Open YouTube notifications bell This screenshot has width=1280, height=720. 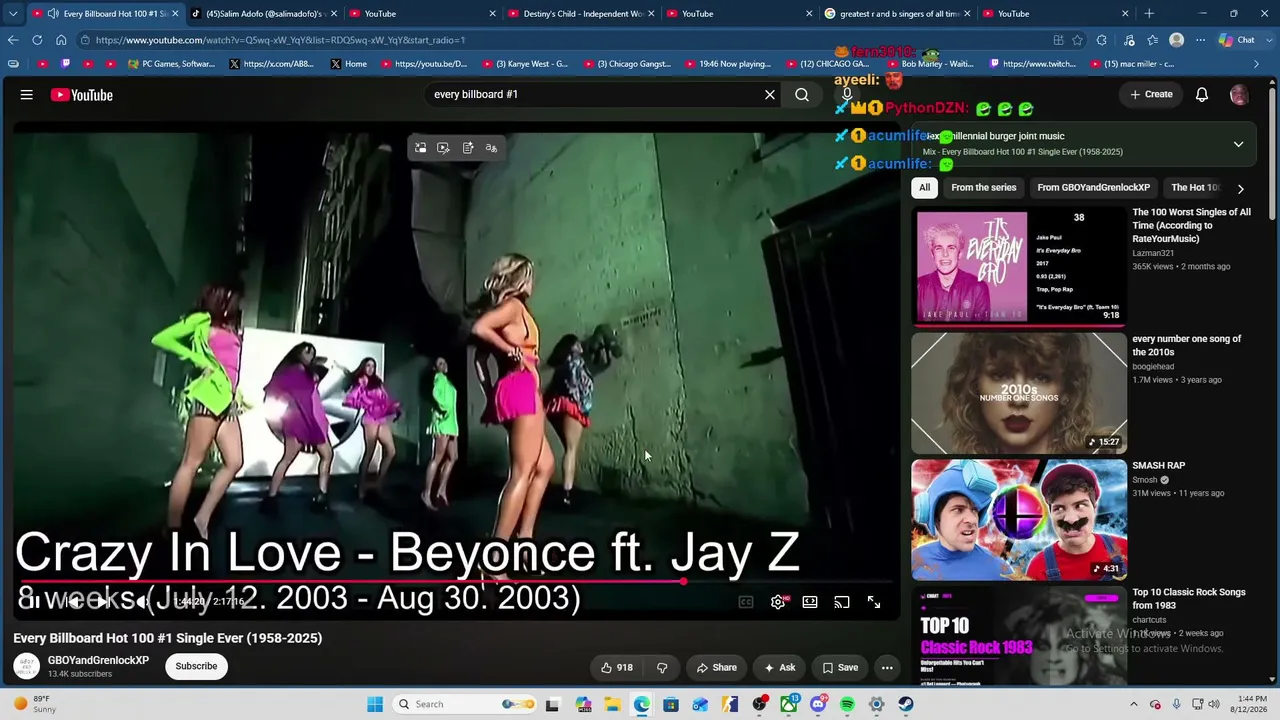[x=1202, y=95]
